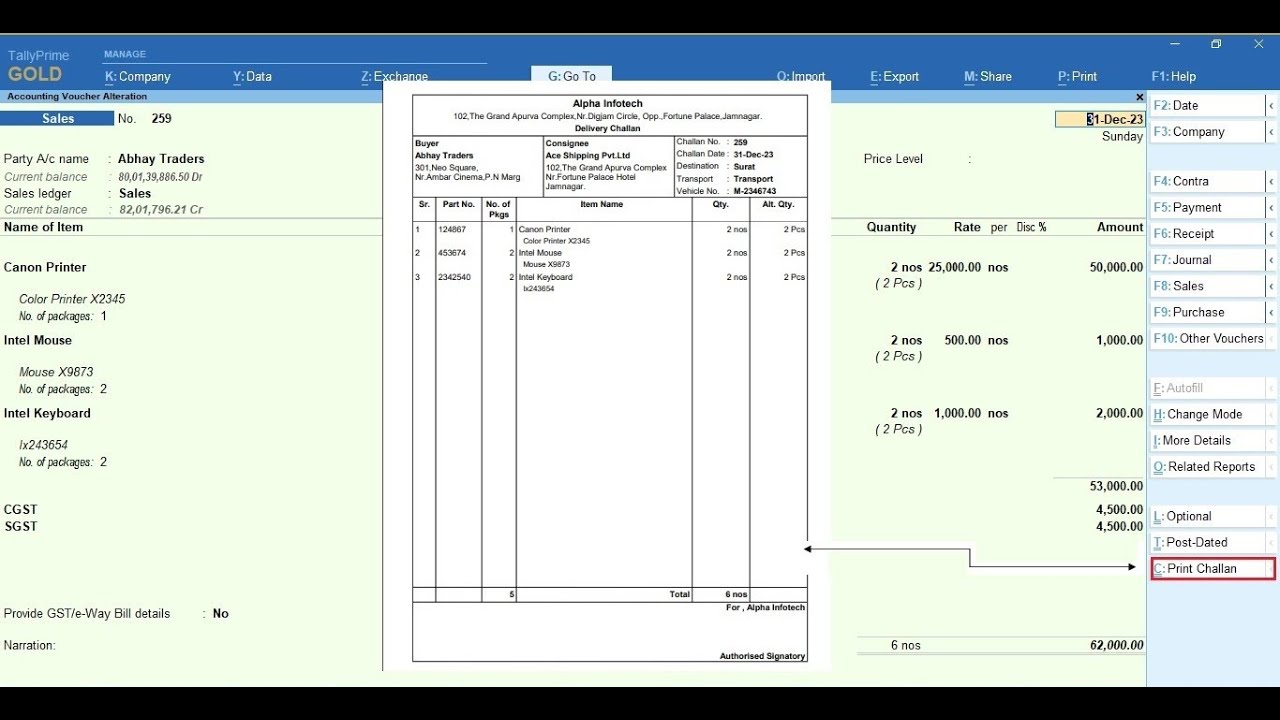Expand arrow beside F3: Company

click(1271, 132)
